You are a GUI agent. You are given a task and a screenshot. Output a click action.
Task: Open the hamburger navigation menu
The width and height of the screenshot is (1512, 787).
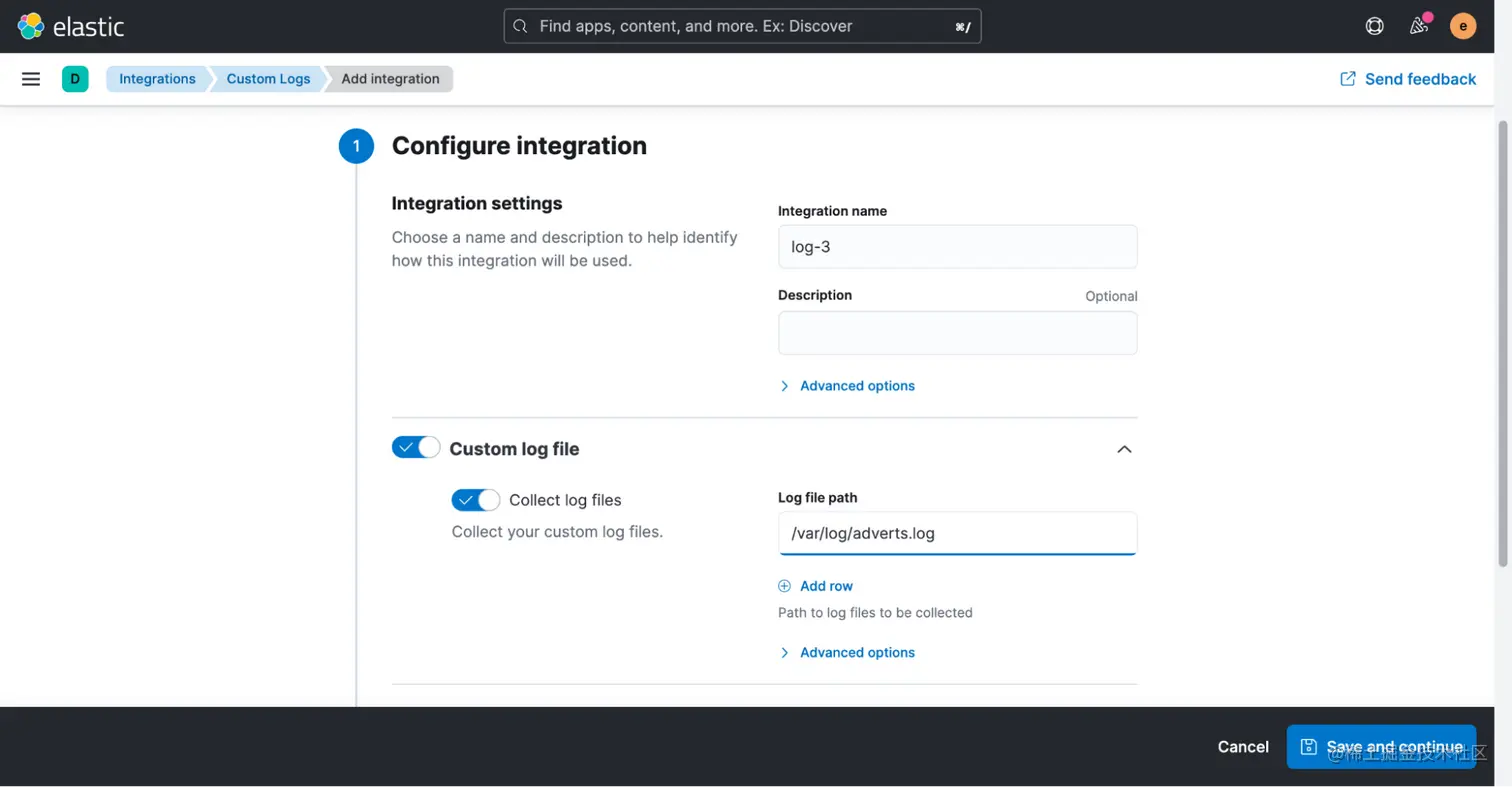click(x=31, y=79)
